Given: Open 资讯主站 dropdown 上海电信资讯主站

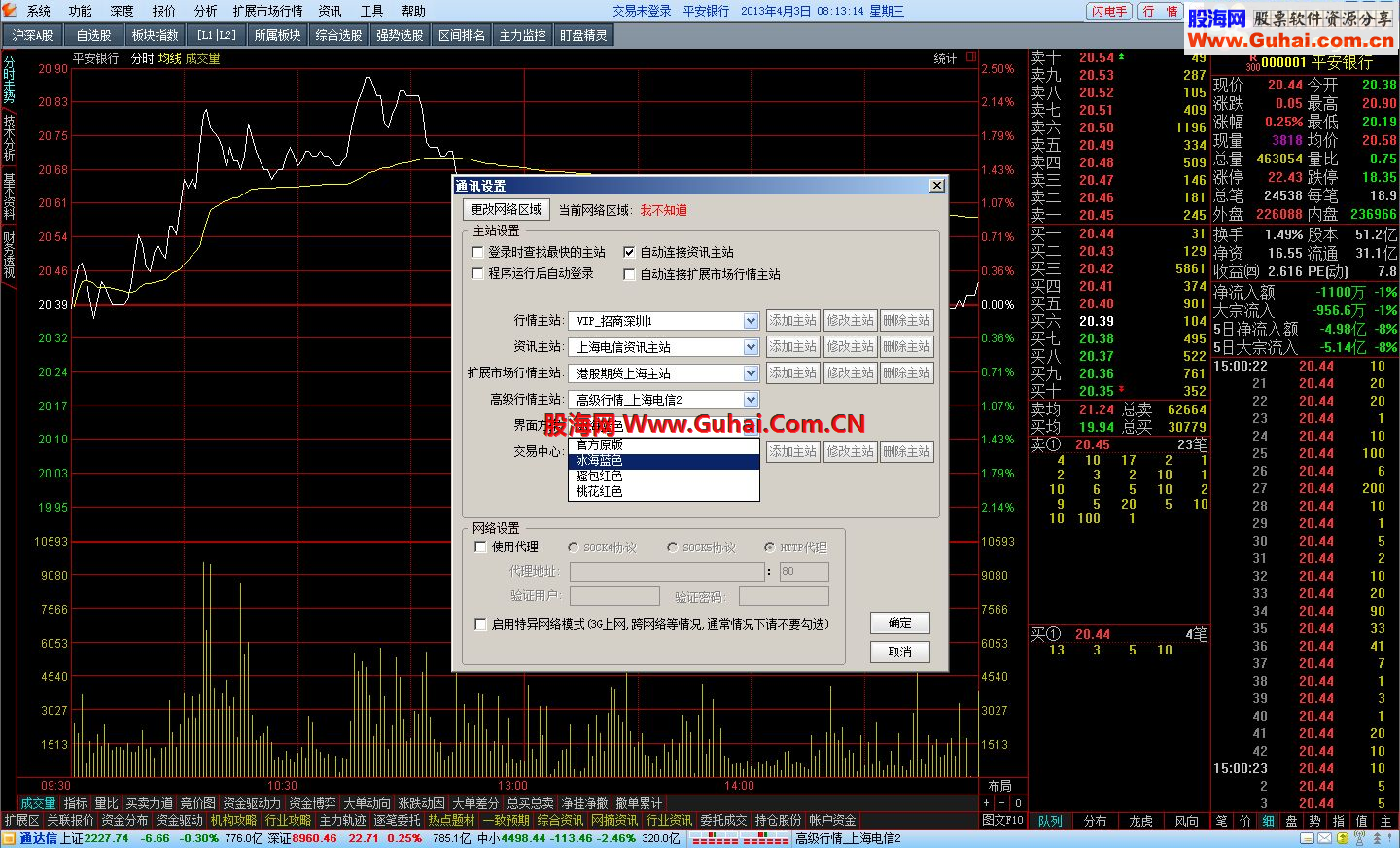Looking at the screenshot, I should pos(664,347).
